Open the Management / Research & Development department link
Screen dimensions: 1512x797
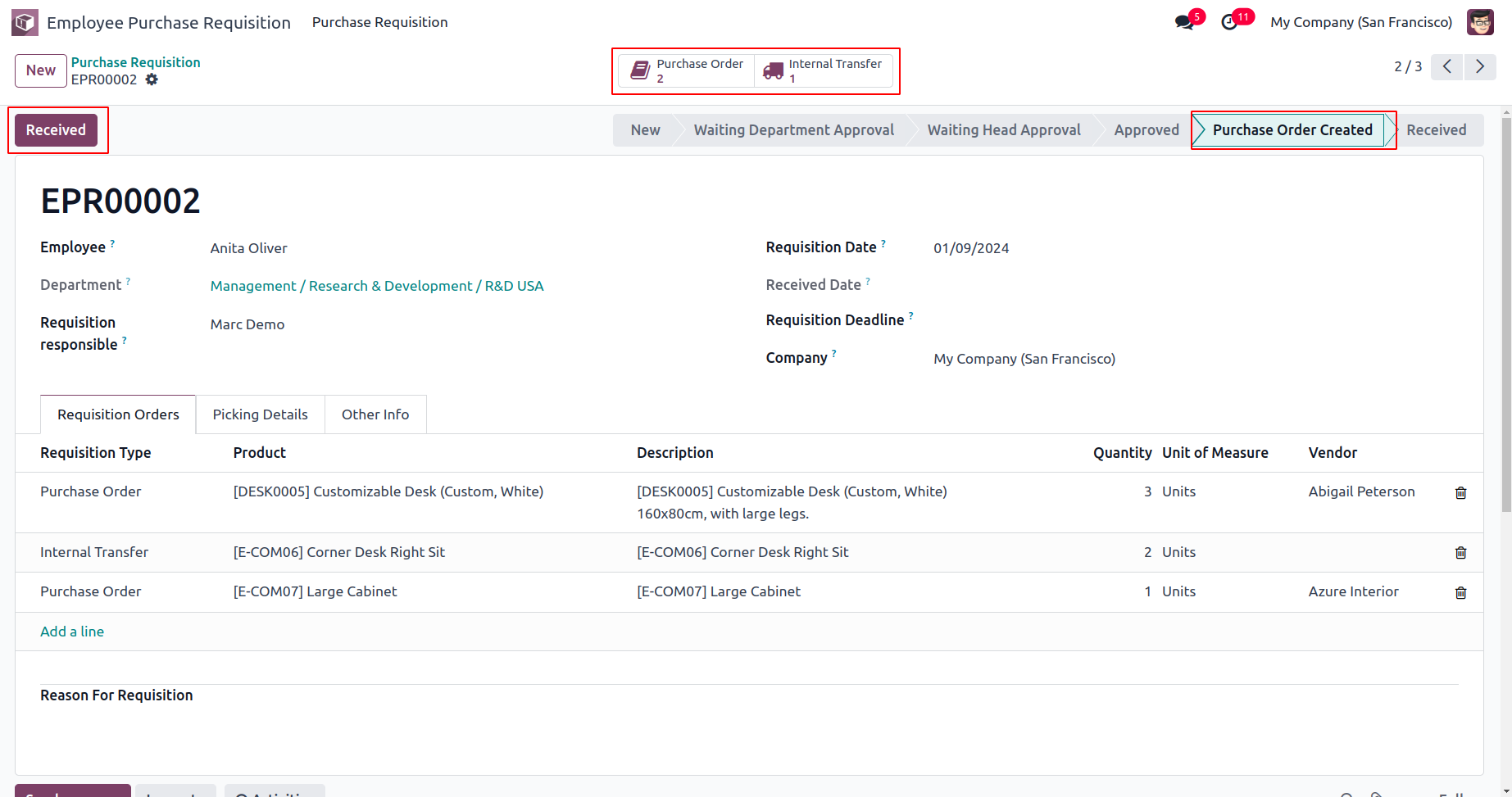pos(377,286)
